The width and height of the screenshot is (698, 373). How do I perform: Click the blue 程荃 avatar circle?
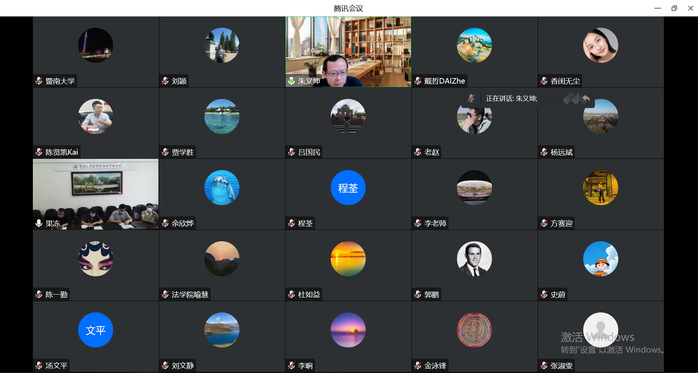[x=348, y=187]
